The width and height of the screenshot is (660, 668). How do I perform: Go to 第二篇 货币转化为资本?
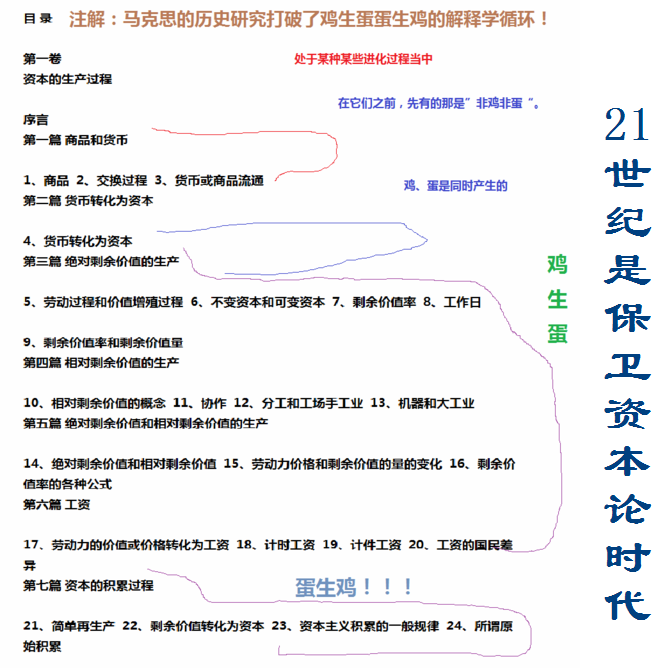click(88, 200)
